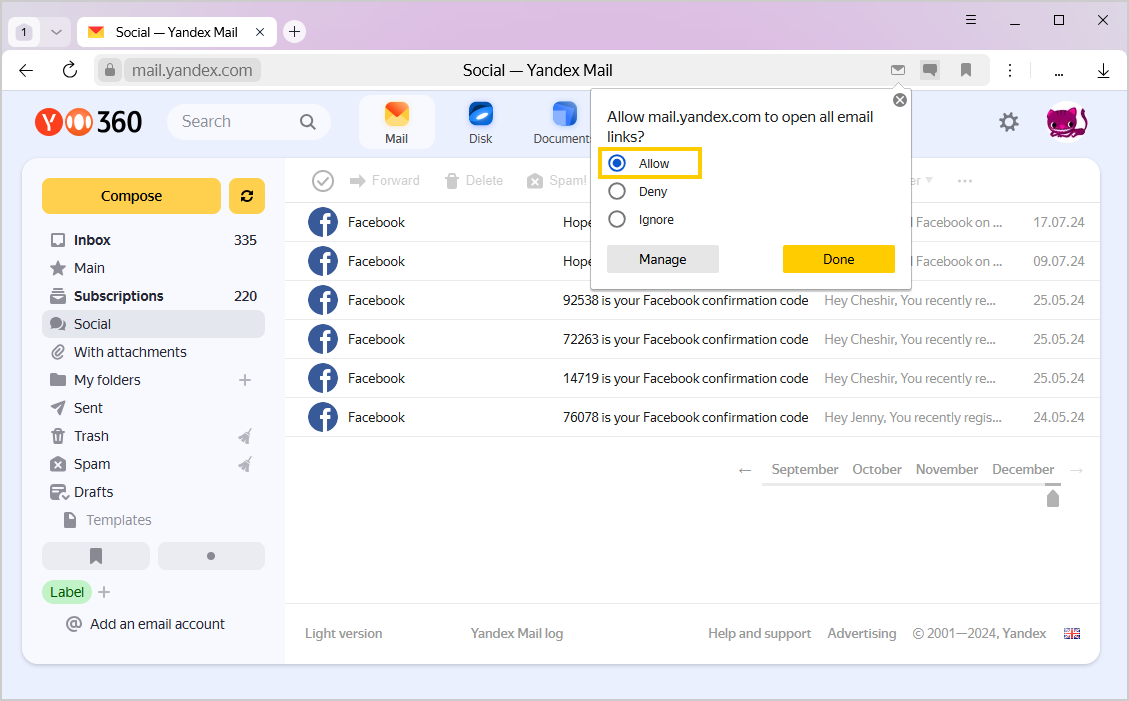This screenshot has width=1129, height=701.
Task: Open browser downloads arrow icon
Action: pyautogui.click(x=1103, y=70)
